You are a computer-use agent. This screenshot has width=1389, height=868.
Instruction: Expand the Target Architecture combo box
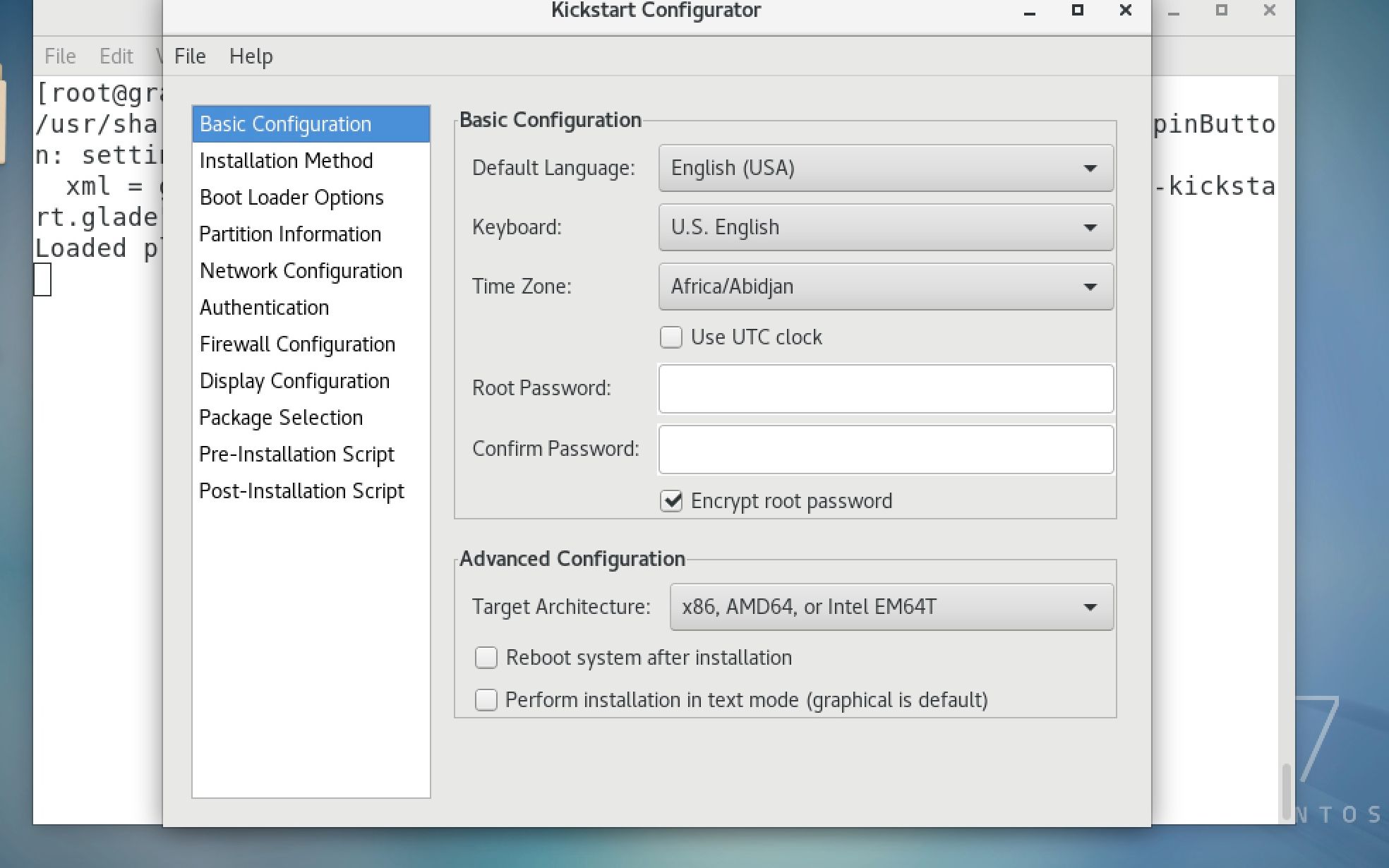891,607
